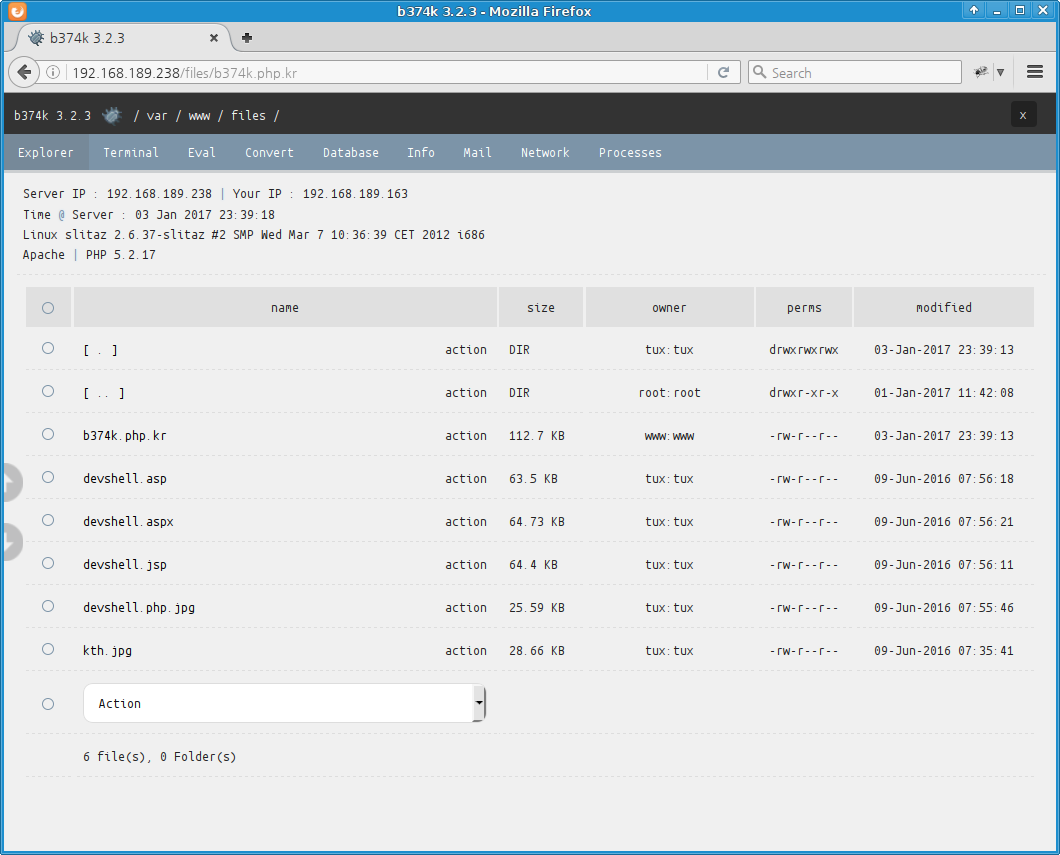The image size is (1060, 855).
Task: Open action menu for b374k.php.kr
Action: point(466,436)
